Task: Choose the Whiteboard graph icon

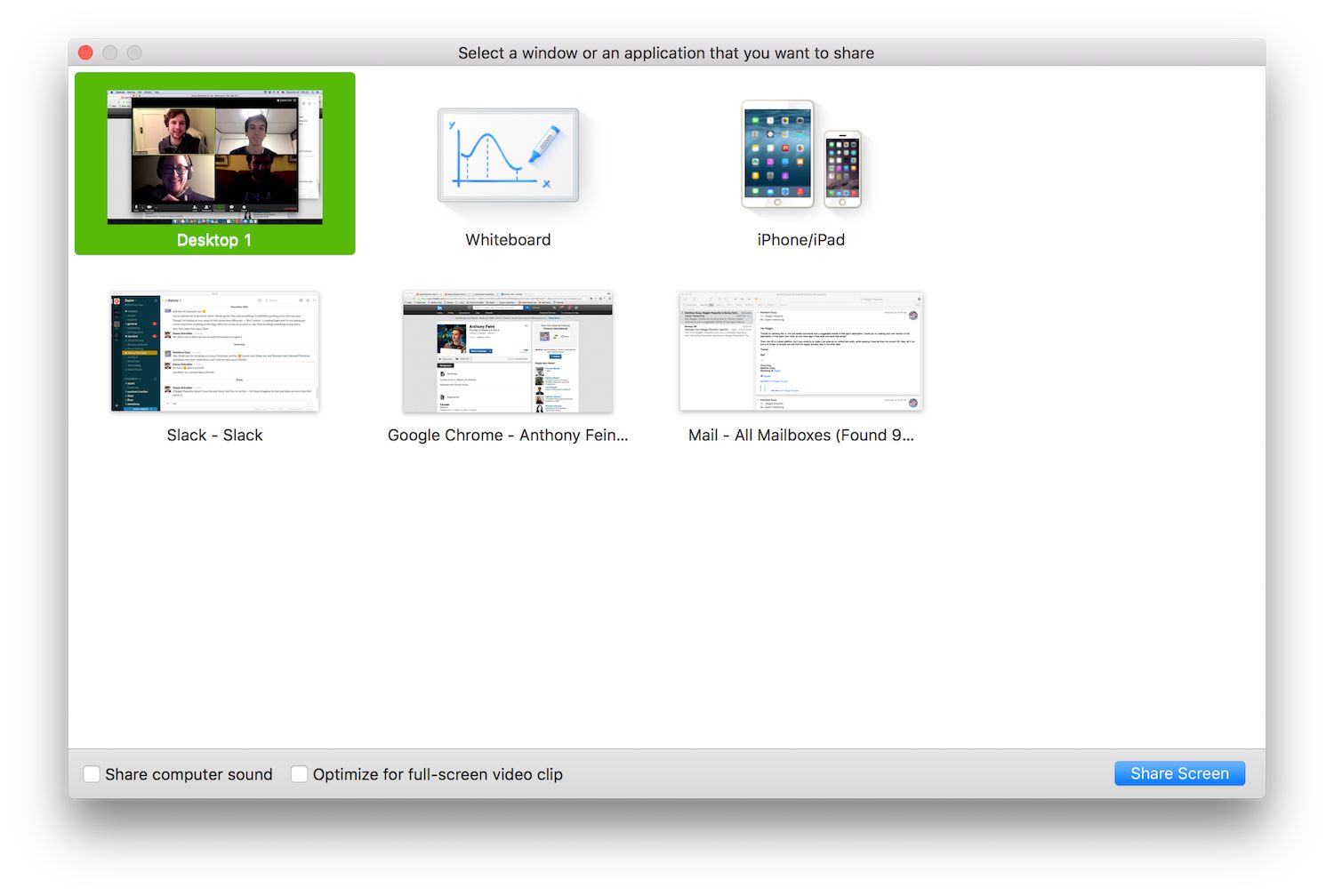Action: pyautogui.click(x=508, y=156)
